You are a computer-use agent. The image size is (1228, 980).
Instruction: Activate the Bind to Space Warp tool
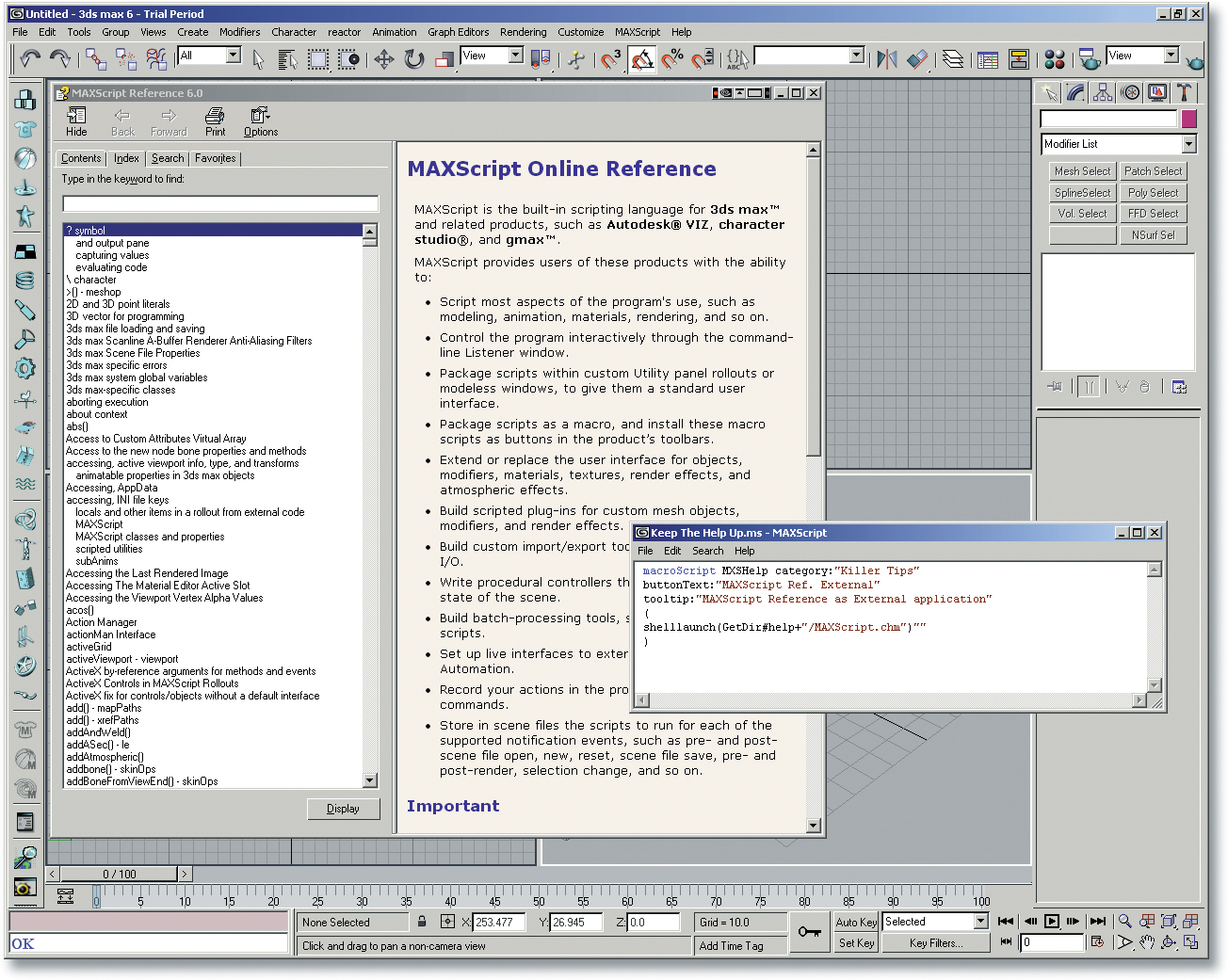coord(156,59)
